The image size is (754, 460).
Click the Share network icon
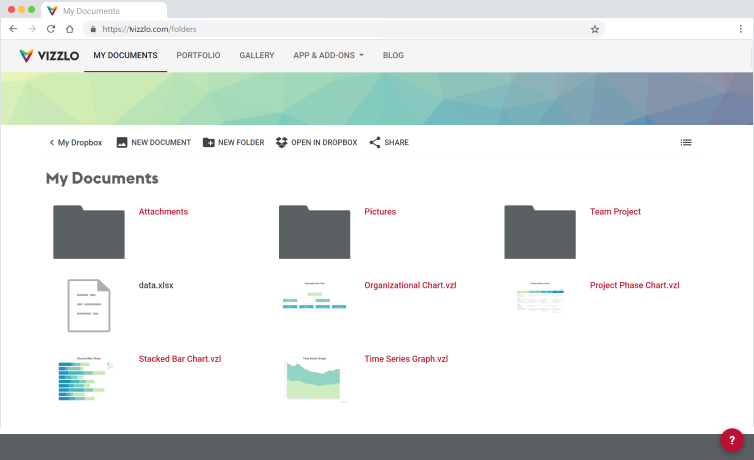(375, 142)
